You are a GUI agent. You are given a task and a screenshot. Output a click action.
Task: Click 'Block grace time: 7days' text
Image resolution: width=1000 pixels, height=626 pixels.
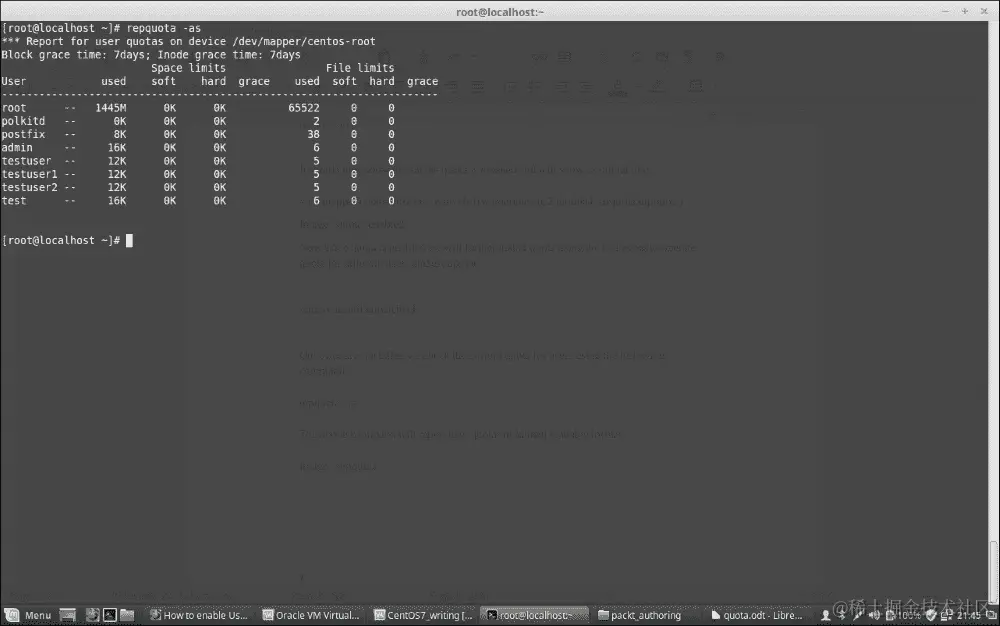pyautogui.click(x=75, y=55)
